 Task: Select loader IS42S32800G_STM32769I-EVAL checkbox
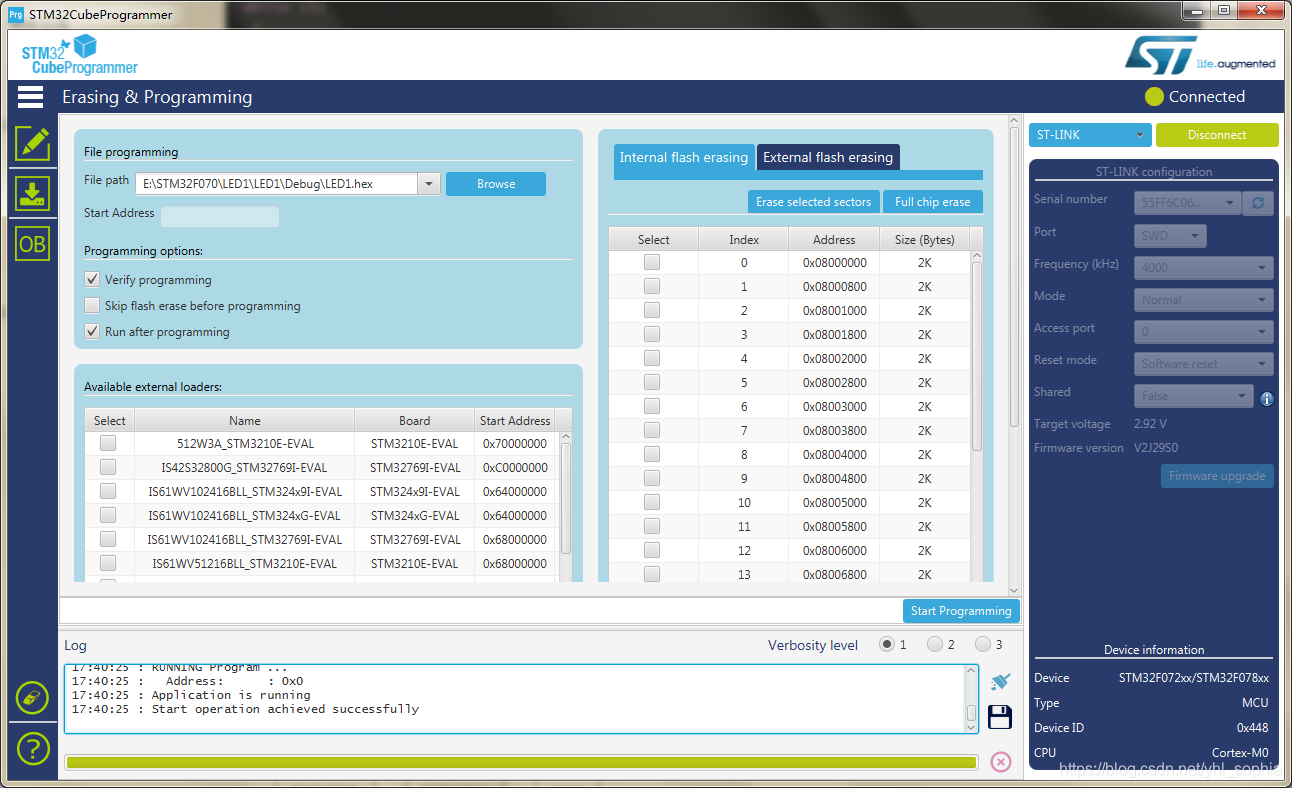[x=108, y=466]
